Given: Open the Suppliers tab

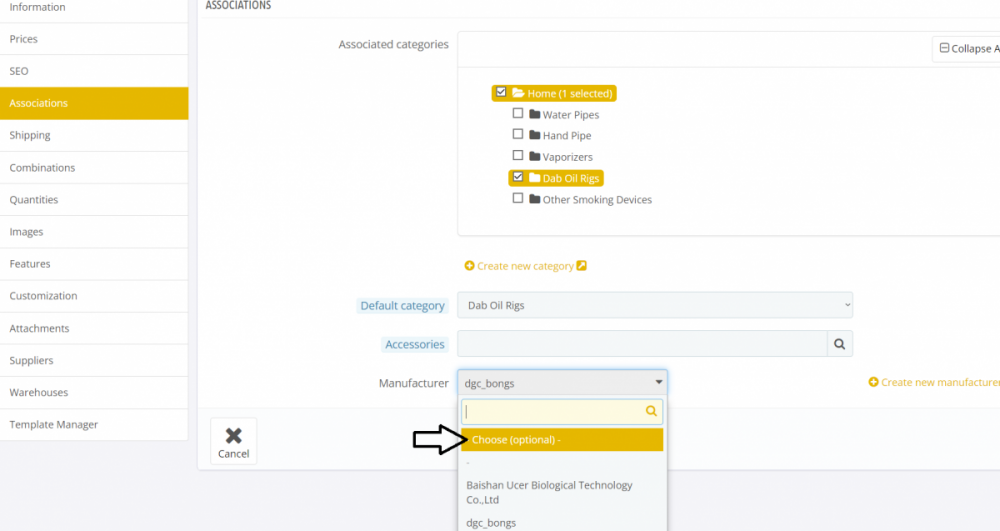Looking at the screenshot, I should click(x=94, y=360).
